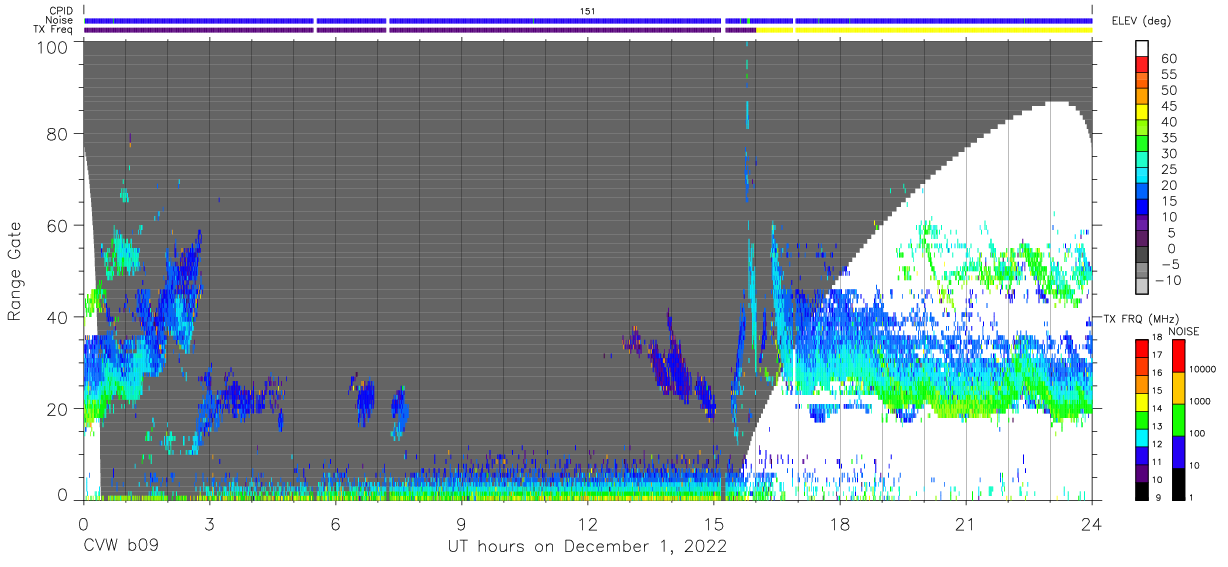Click the '-10' label on the ELEV scale

point(1171,280)
